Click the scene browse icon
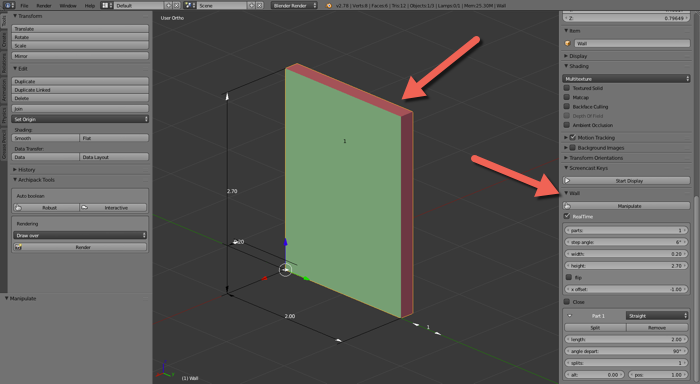 pyautogui.click(x=190, y=5)
